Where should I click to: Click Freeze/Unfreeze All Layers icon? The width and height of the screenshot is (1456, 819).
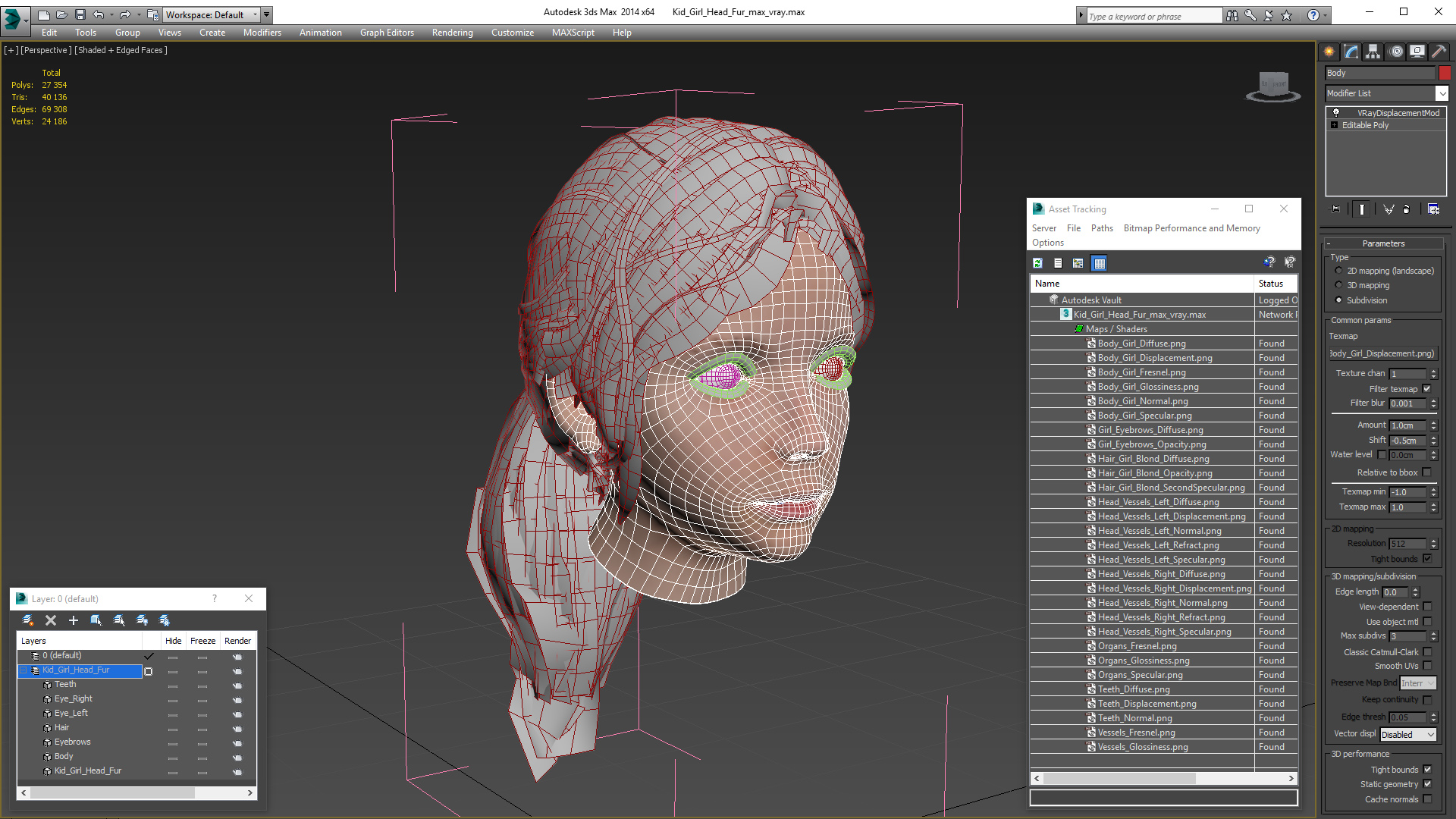(165, 620)
